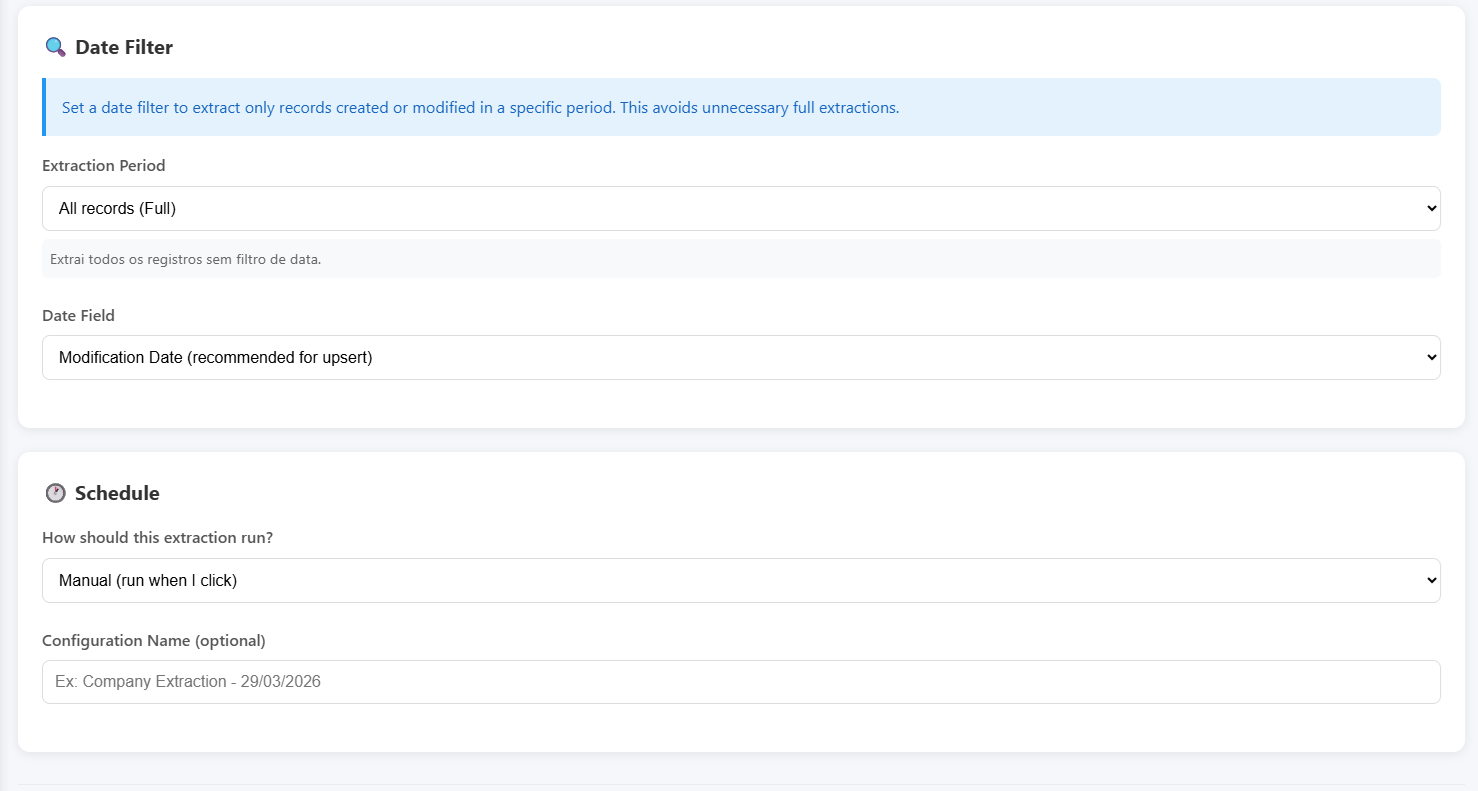Select the 'Manual (run when I click)' text
The width and height of the screenshot is (1478, 791).
tap(148, 580)
